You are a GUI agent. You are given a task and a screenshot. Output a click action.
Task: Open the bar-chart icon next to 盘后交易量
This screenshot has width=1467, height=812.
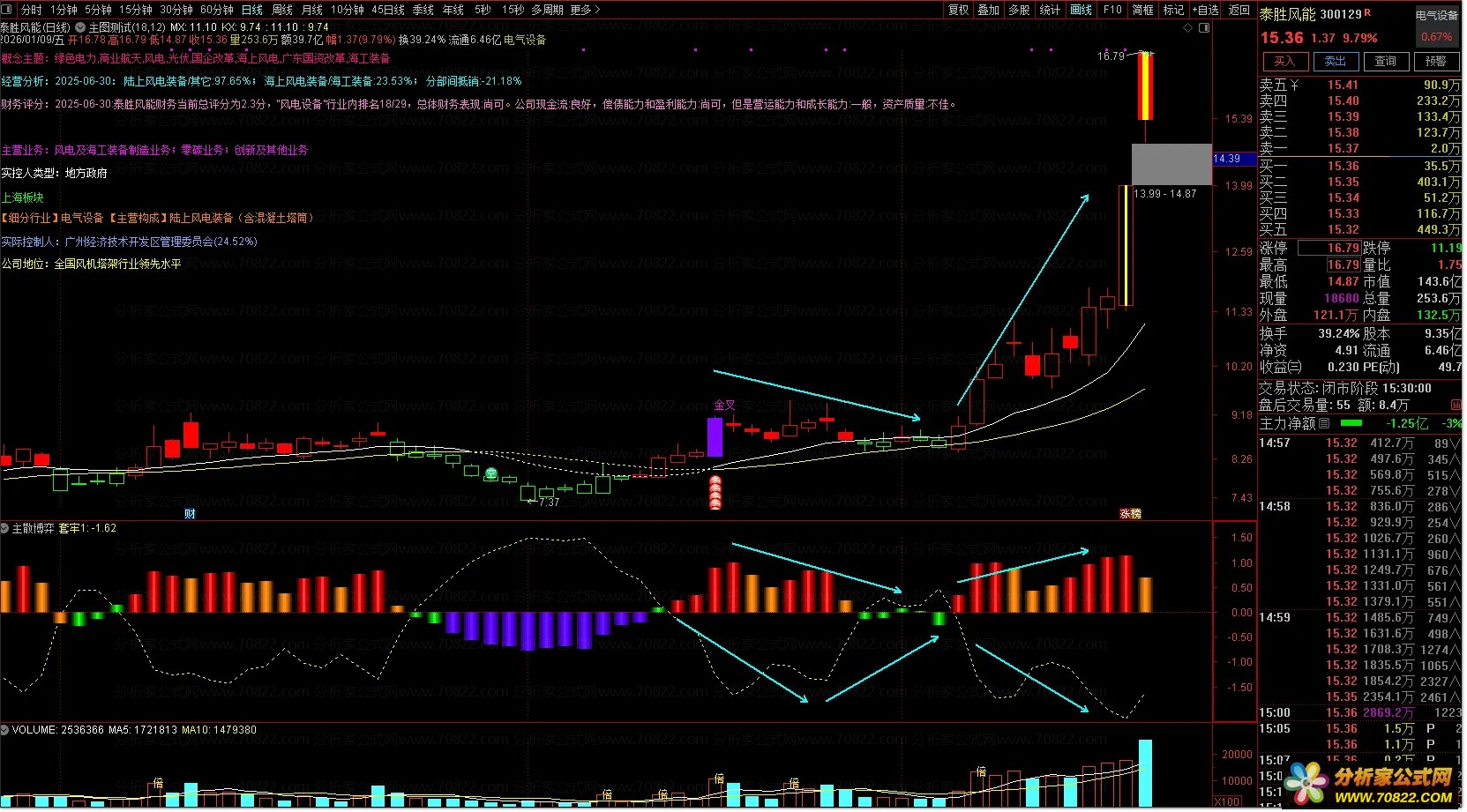[x=1455, y=406]
